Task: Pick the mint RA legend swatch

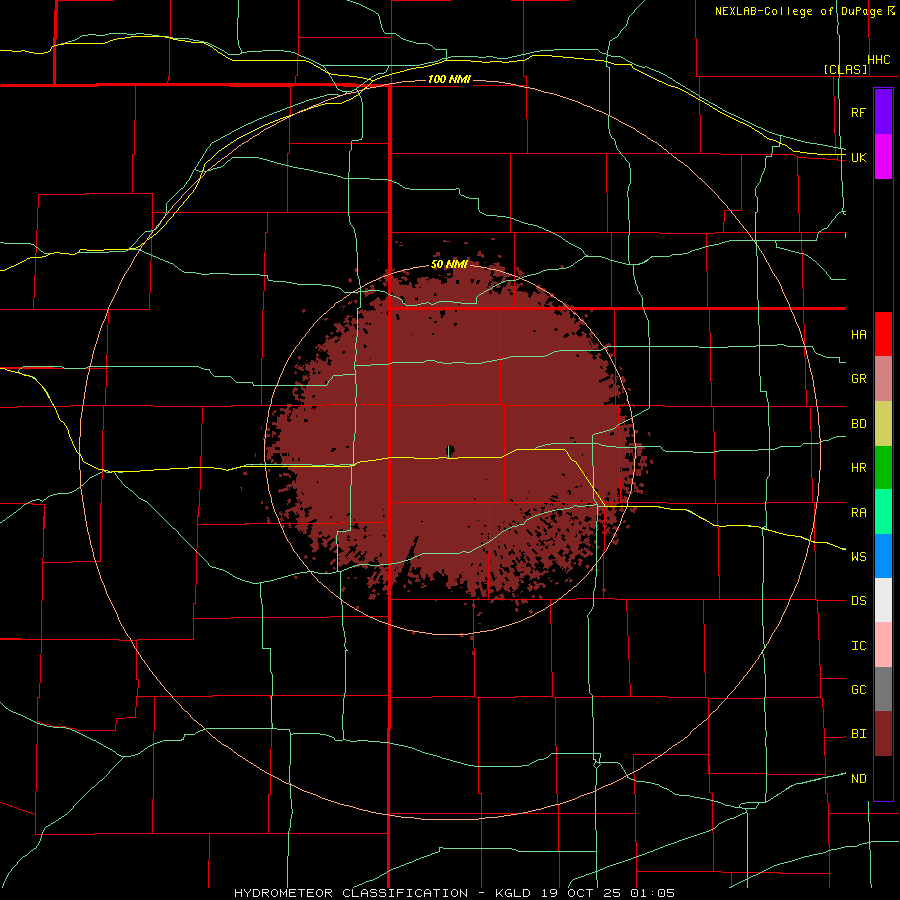Action: tap(883, 512)
